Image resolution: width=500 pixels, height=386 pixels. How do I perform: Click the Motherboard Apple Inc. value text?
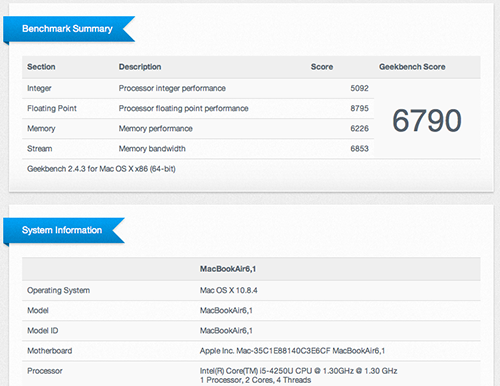[x=292, y=351]
